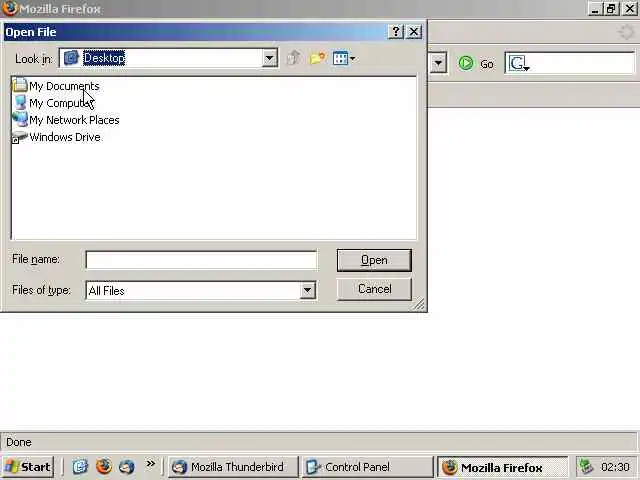The image size is (640, 480).
Task: Switch to Mozilla Thunderbird taskbar button
Action: pos(233,467)
